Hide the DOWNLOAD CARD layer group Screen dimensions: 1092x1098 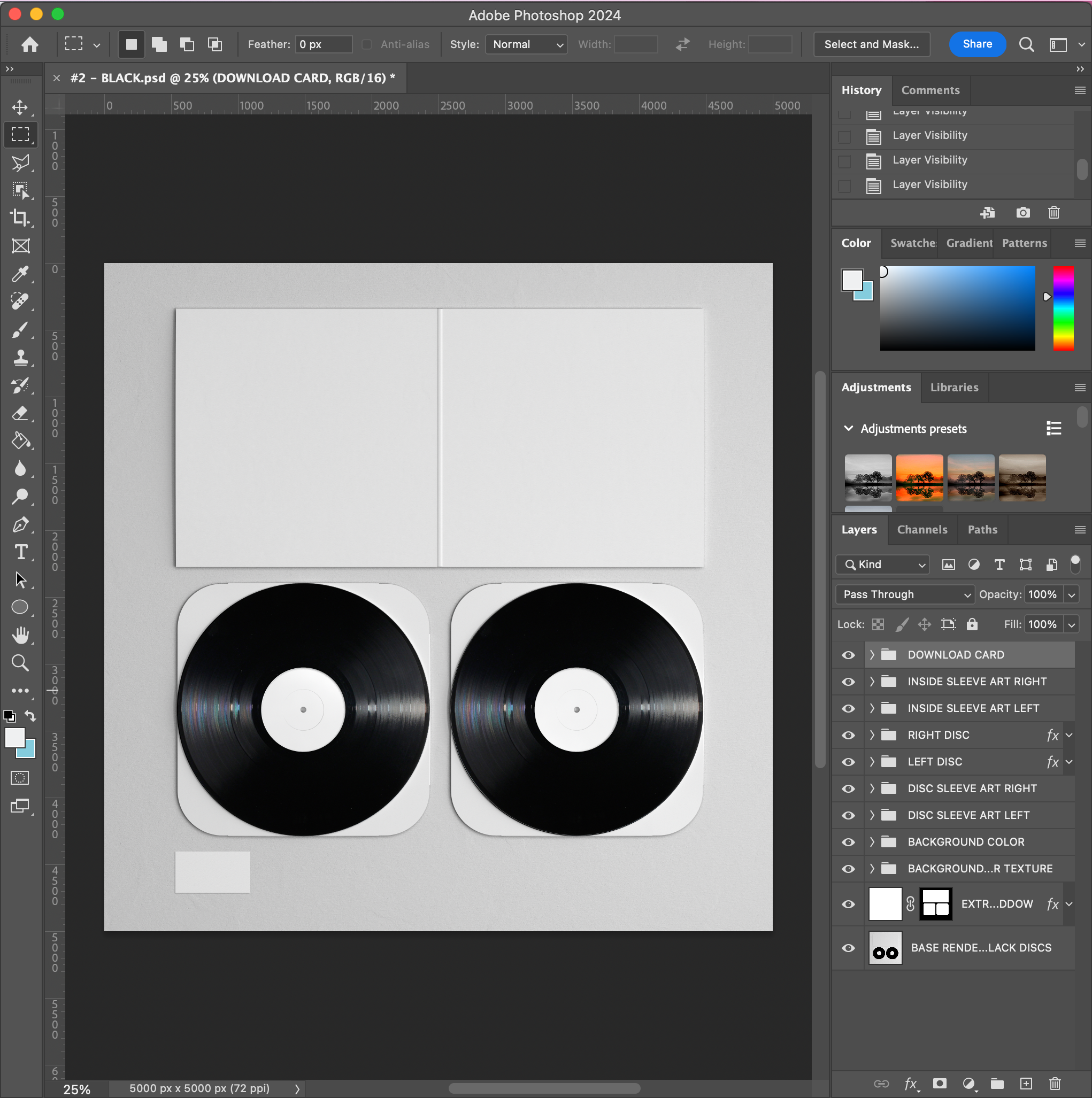pos(848,655)
